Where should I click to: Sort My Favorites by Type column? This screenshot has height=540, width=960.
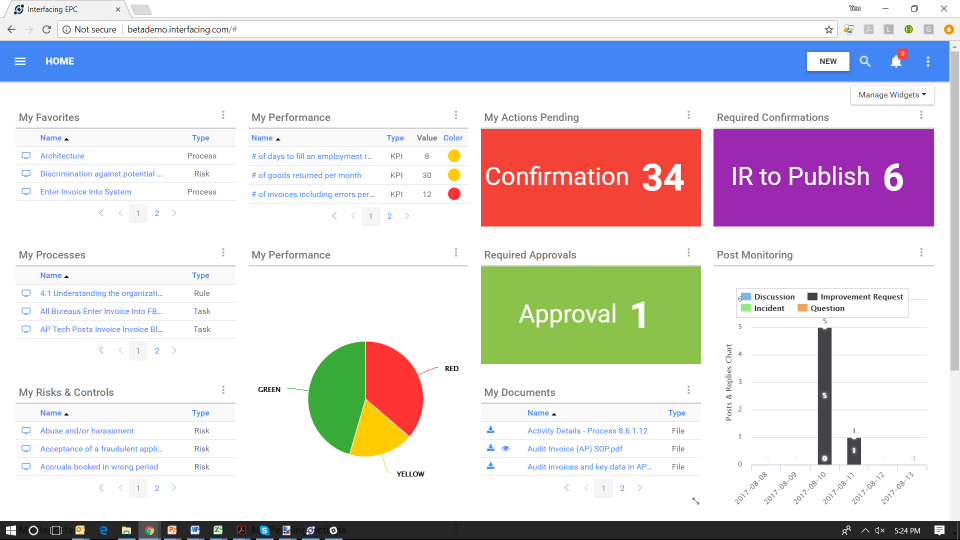[x=200, y=138]
